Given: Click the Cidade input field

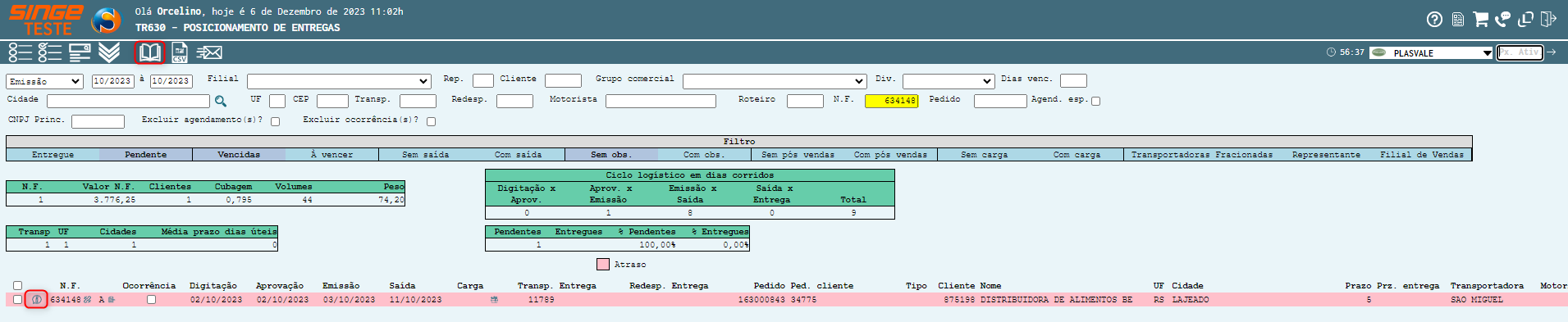Looking at the screenshot, I should [x=129, y=101].
